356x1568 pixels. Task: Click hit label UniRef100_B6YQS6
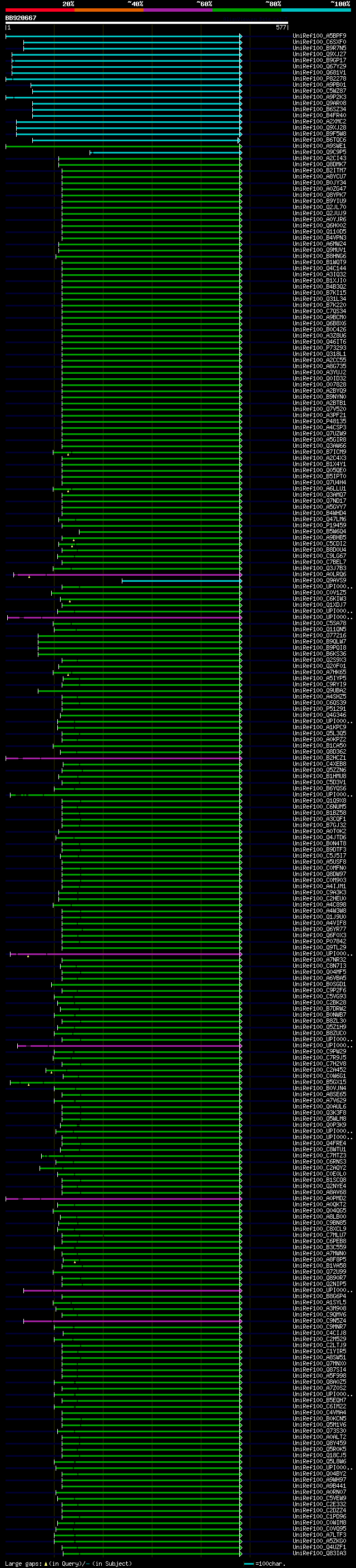coord(319,788)
